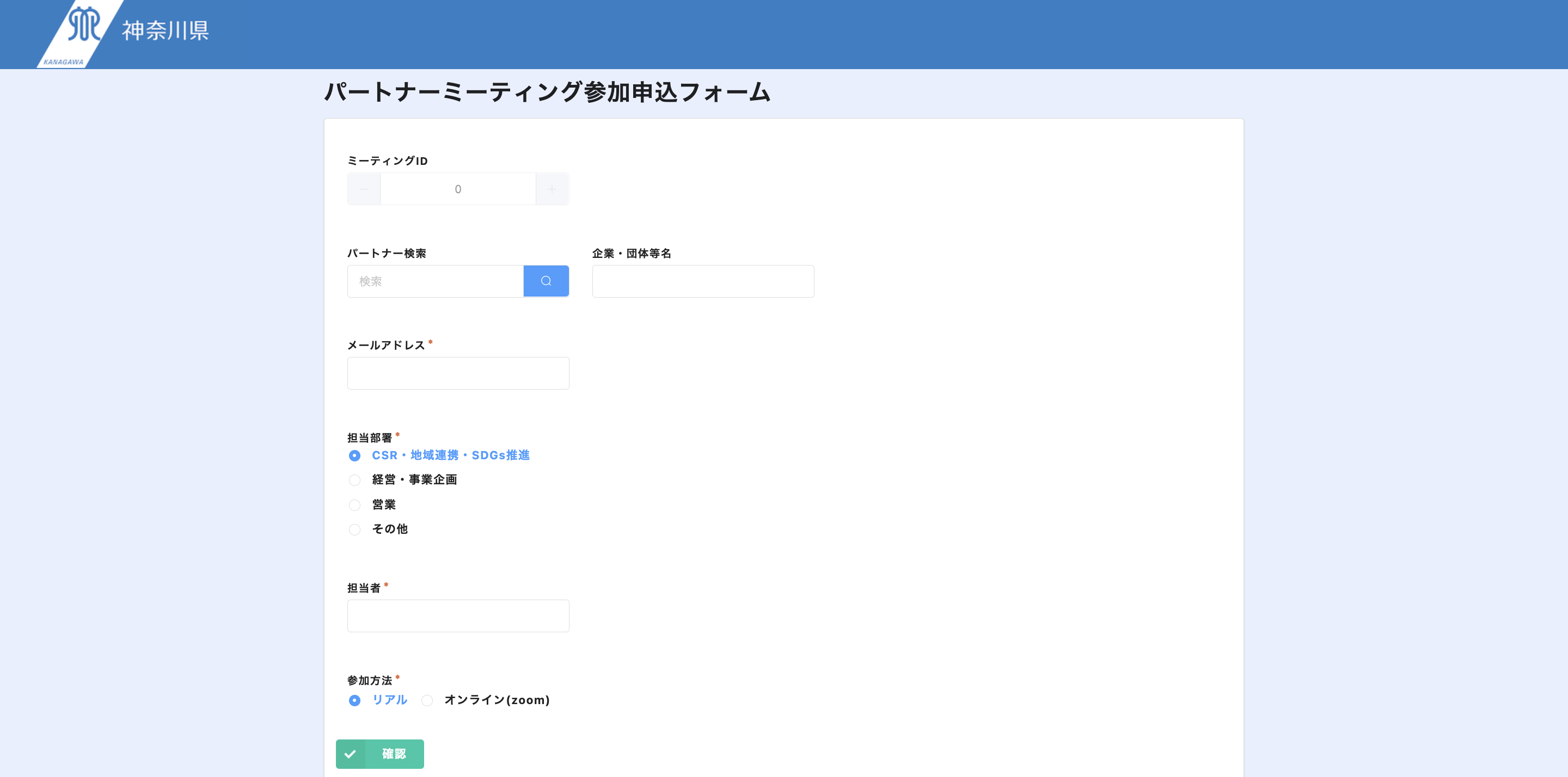Click the オンライン(zoom) label text
The image size is (1568, 777).
pyautogui.click(x=497, y=700)
